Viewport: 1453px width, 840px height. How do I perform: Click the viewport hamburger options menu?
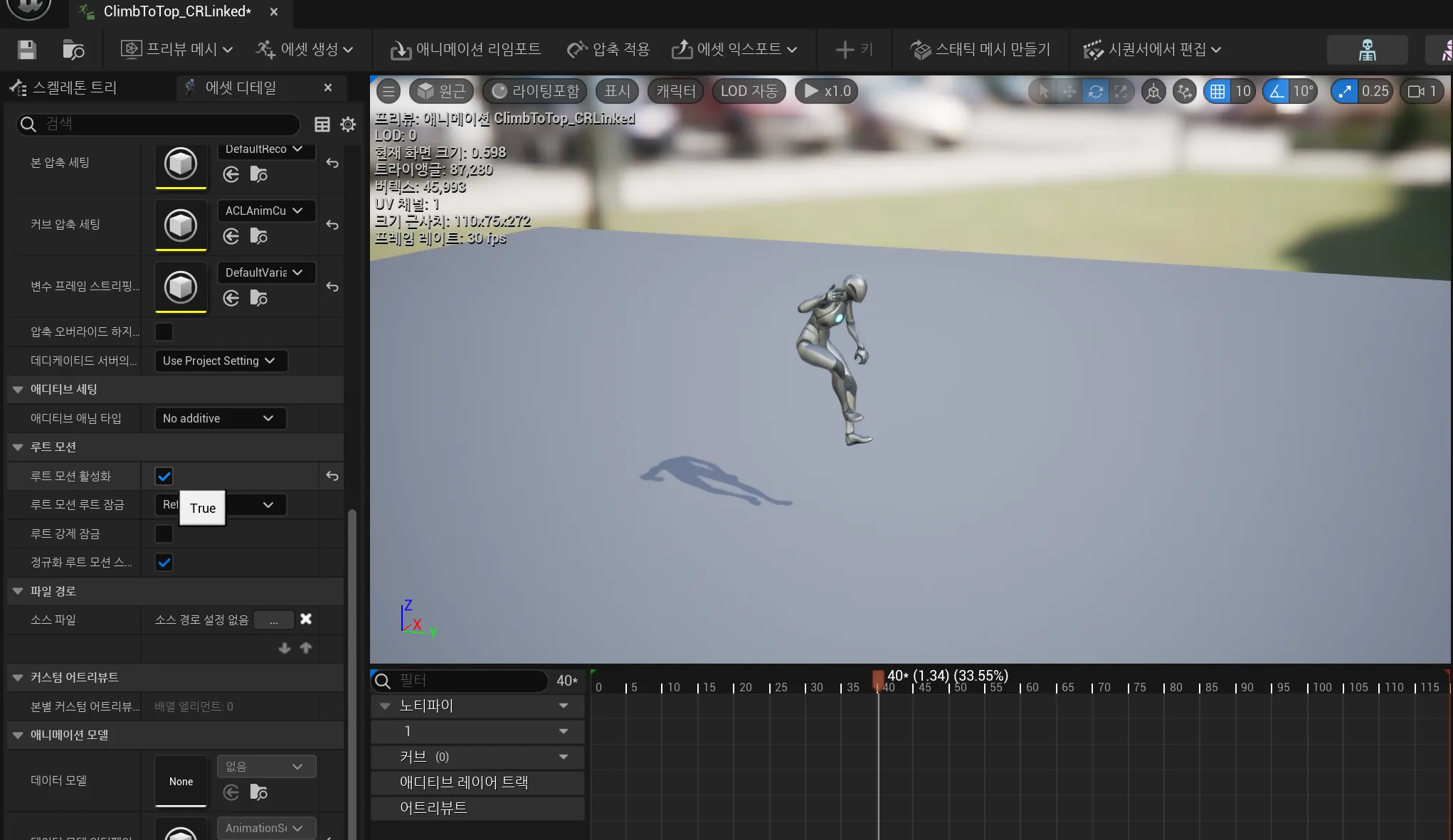click(x=388, y=91)
